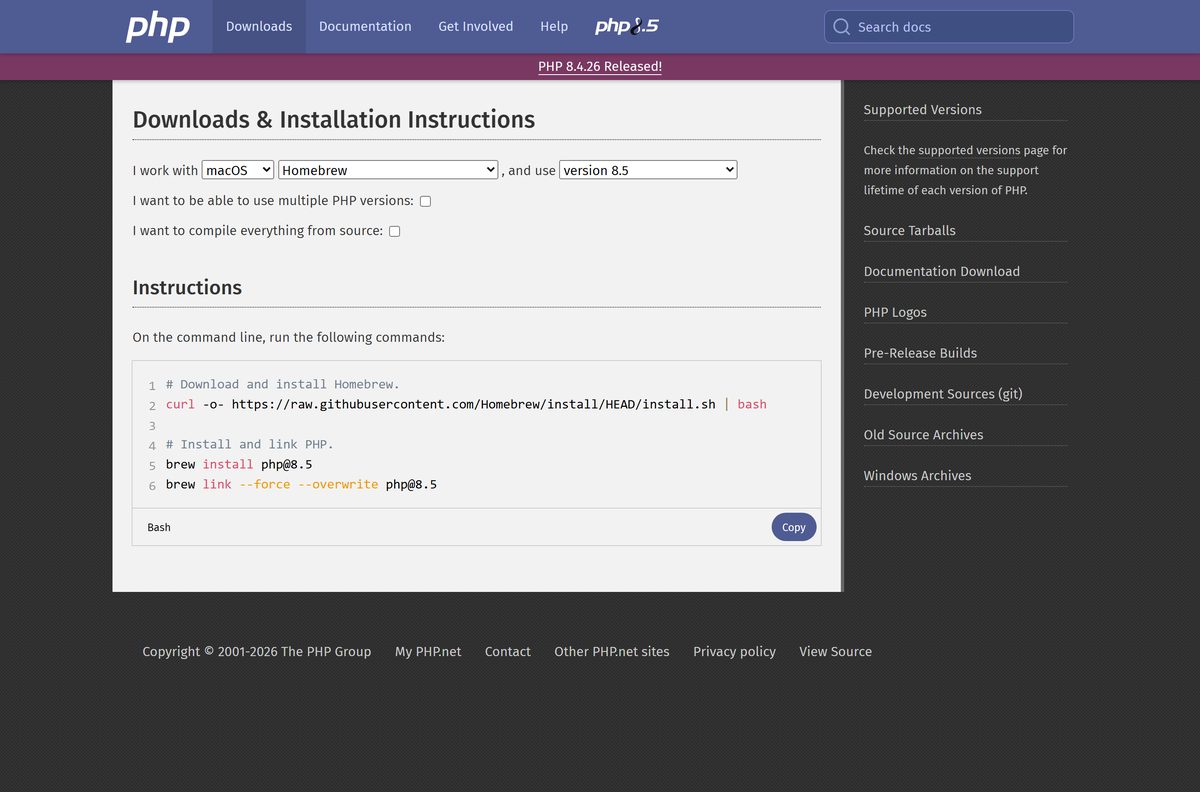Click the 'Bash' language label
The height and width of the screenshot is (792, 1200).
tap(159, 527)
